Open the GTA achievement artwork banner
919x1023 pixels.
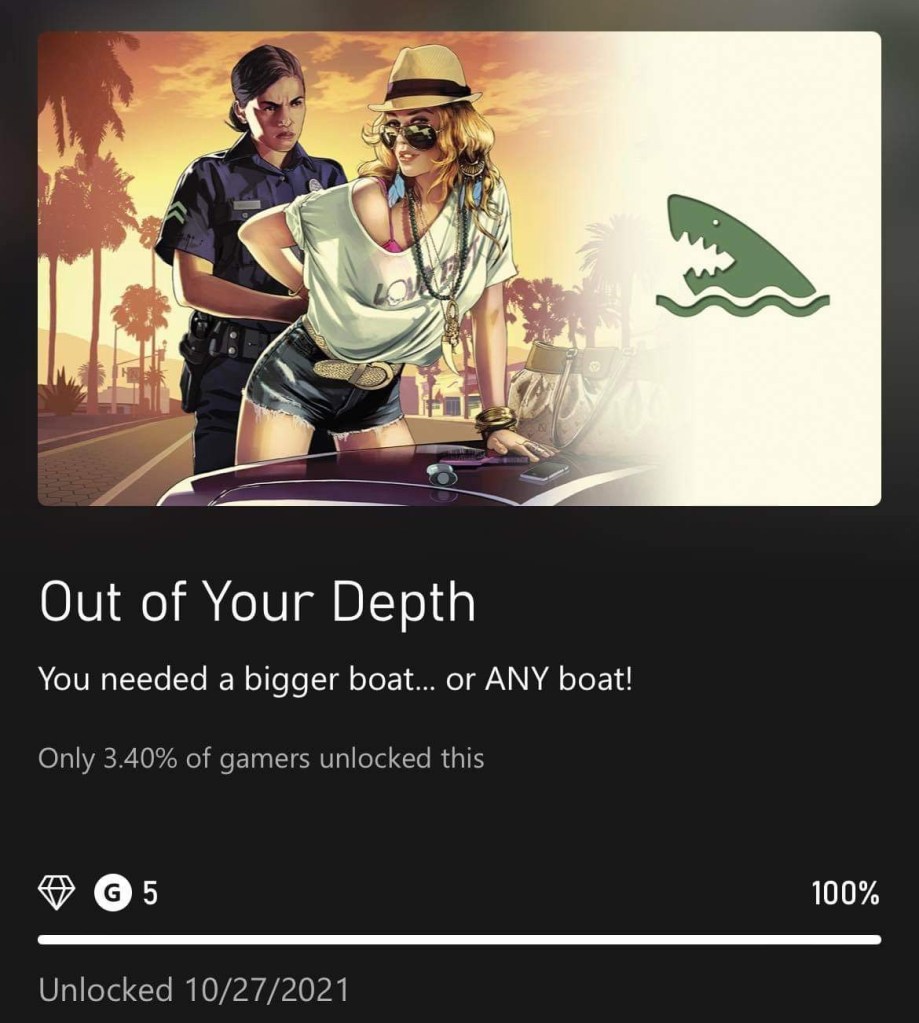459,268
